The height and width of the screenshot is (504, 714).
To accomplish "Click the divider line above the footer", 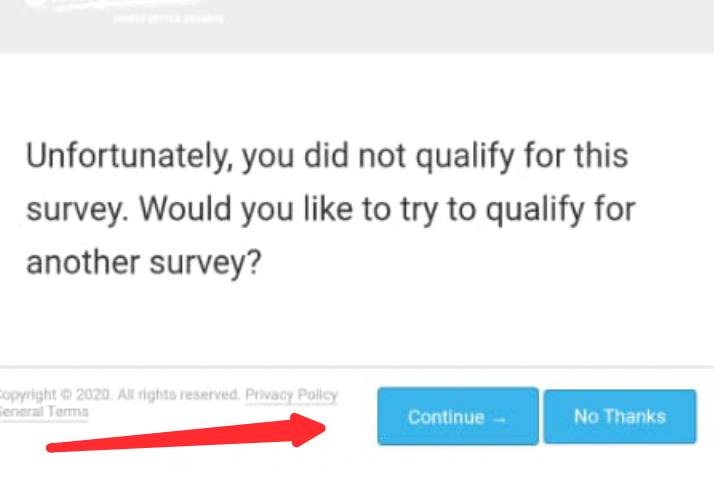I will [357, 367].
